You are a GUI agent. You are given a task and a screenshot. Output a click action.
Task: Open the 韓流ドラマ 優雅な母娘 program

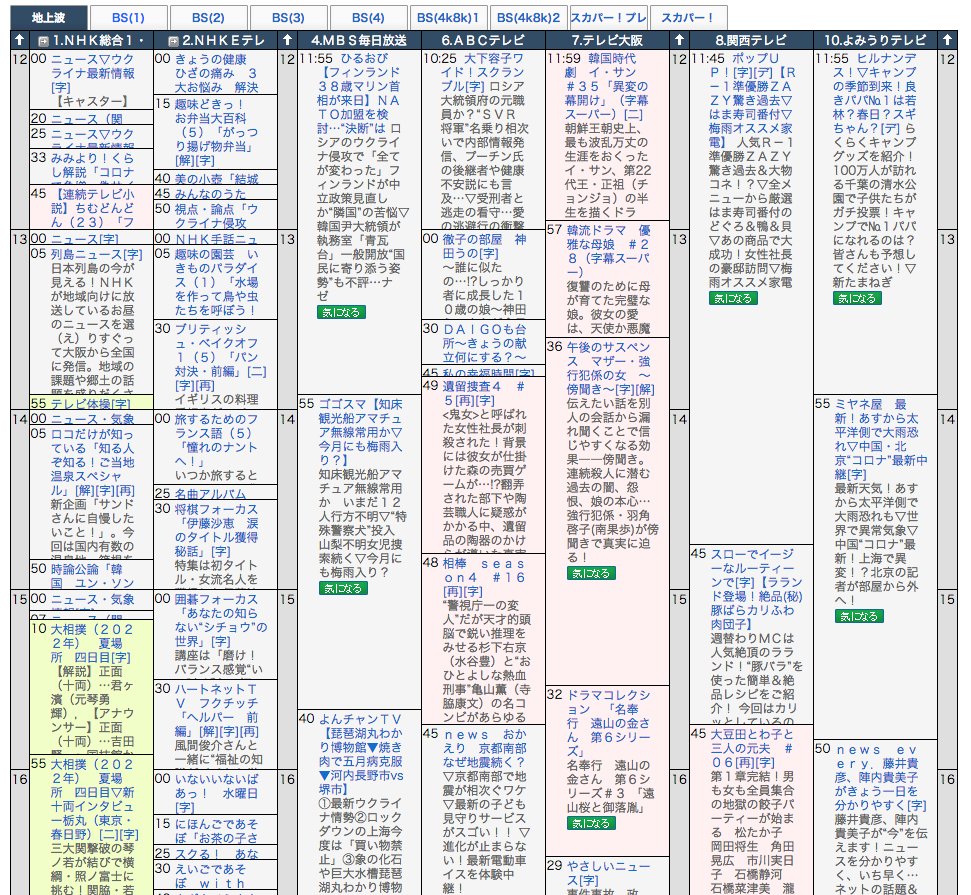[x=608, y=251]
